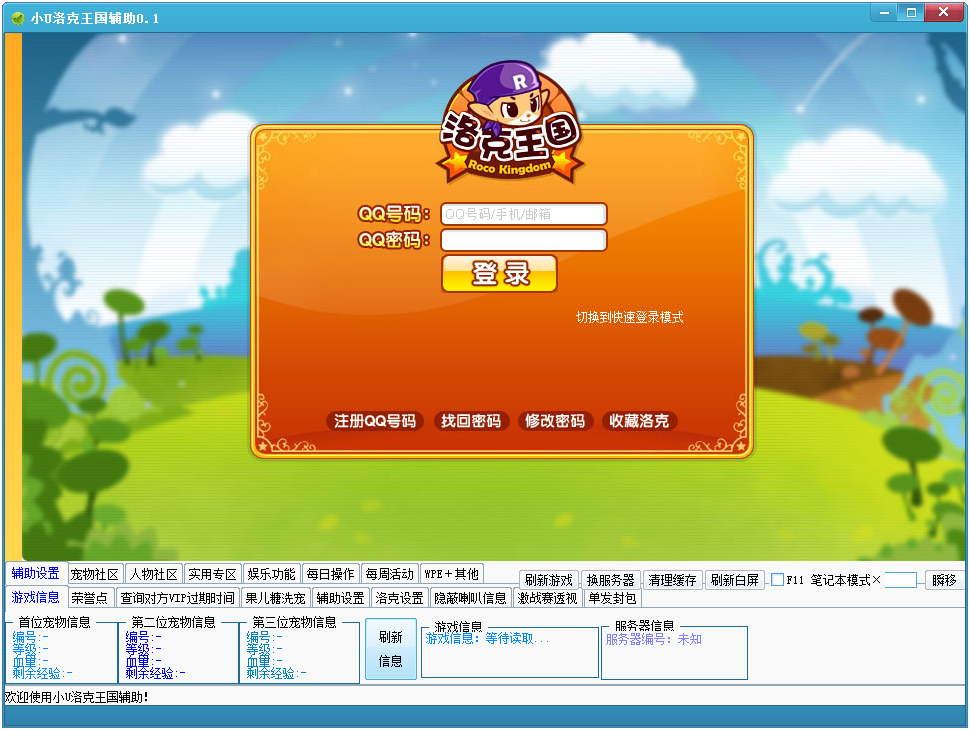Open the 辅助设置 top tab

point(35,573)
